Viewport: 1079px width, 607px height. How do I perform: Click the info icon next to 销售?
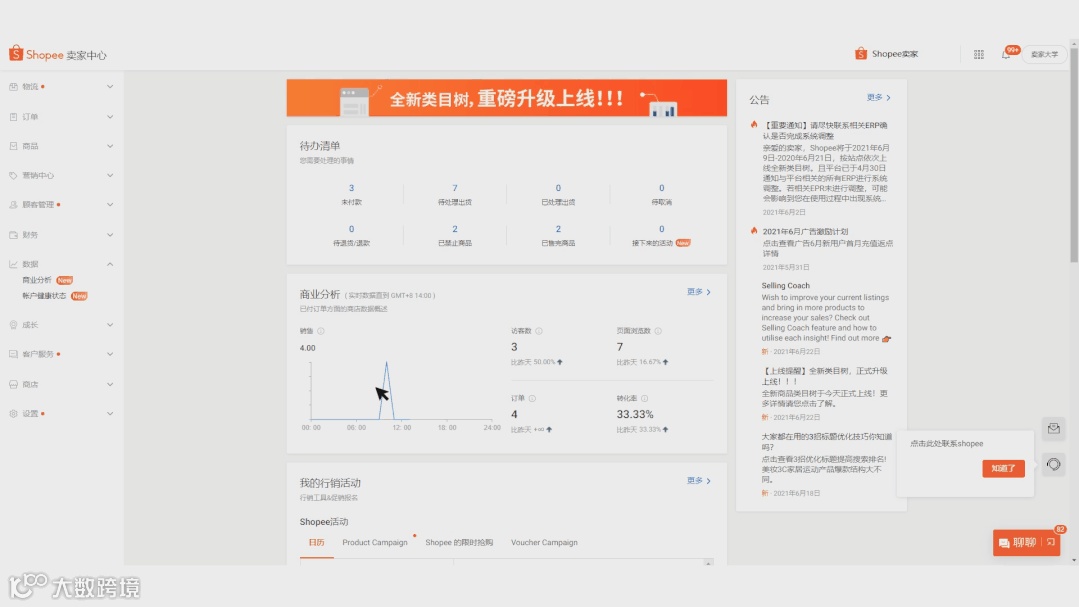[321, 331]
